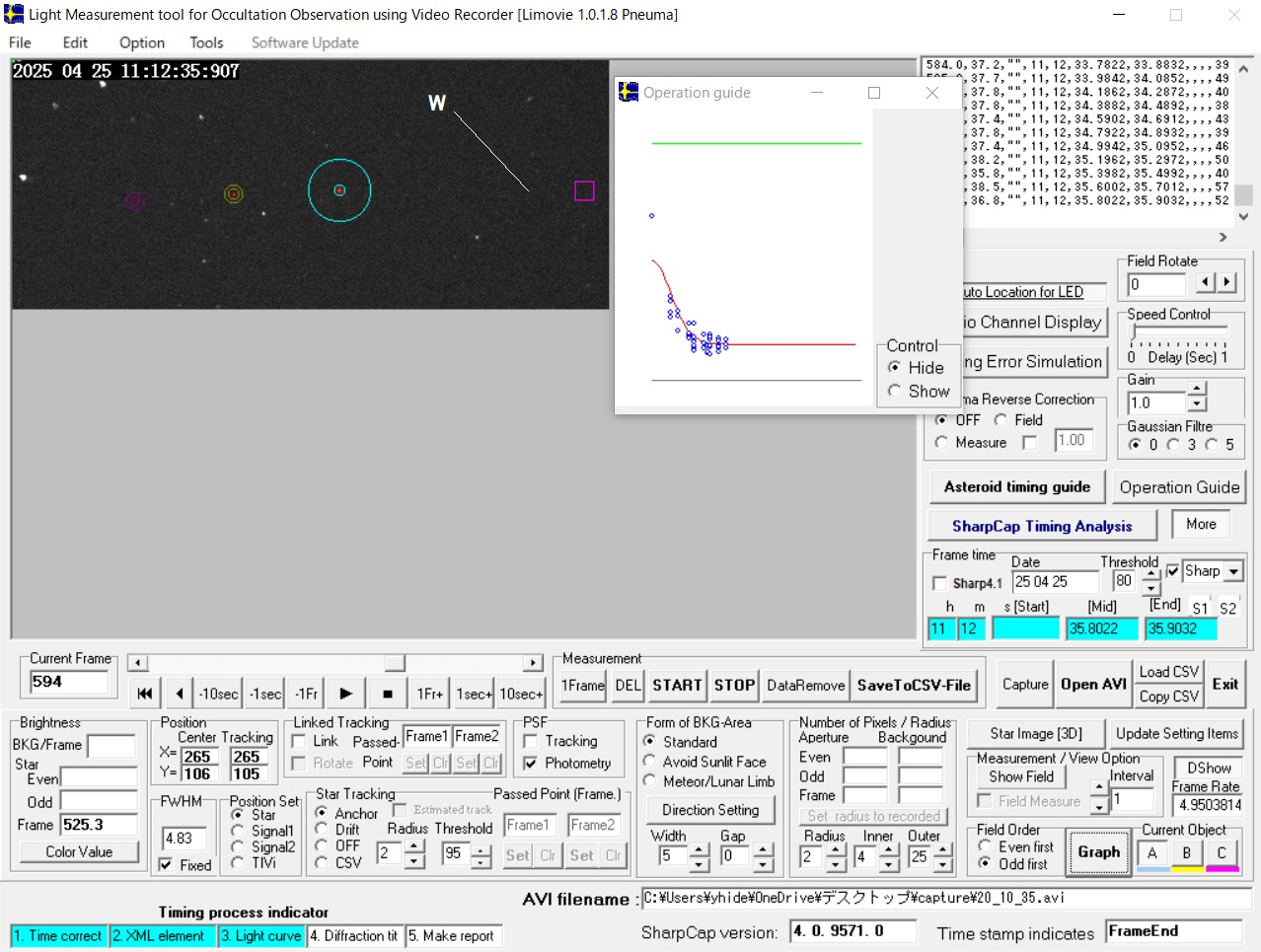Click the SharpCap Timing Analysis button

click(x=1041, y=526)
